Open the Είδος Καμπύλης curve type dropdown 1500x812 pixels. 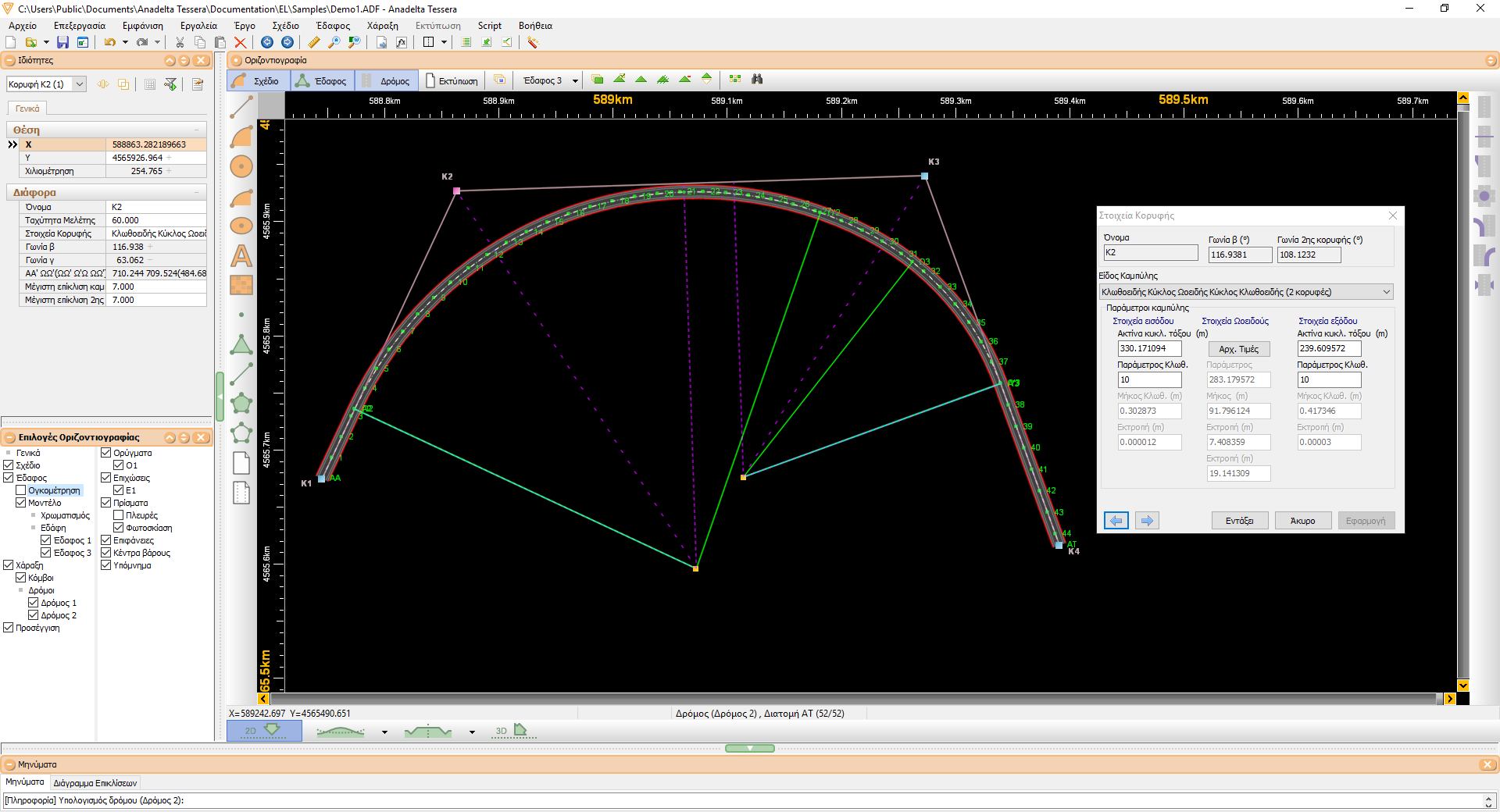1246,292
